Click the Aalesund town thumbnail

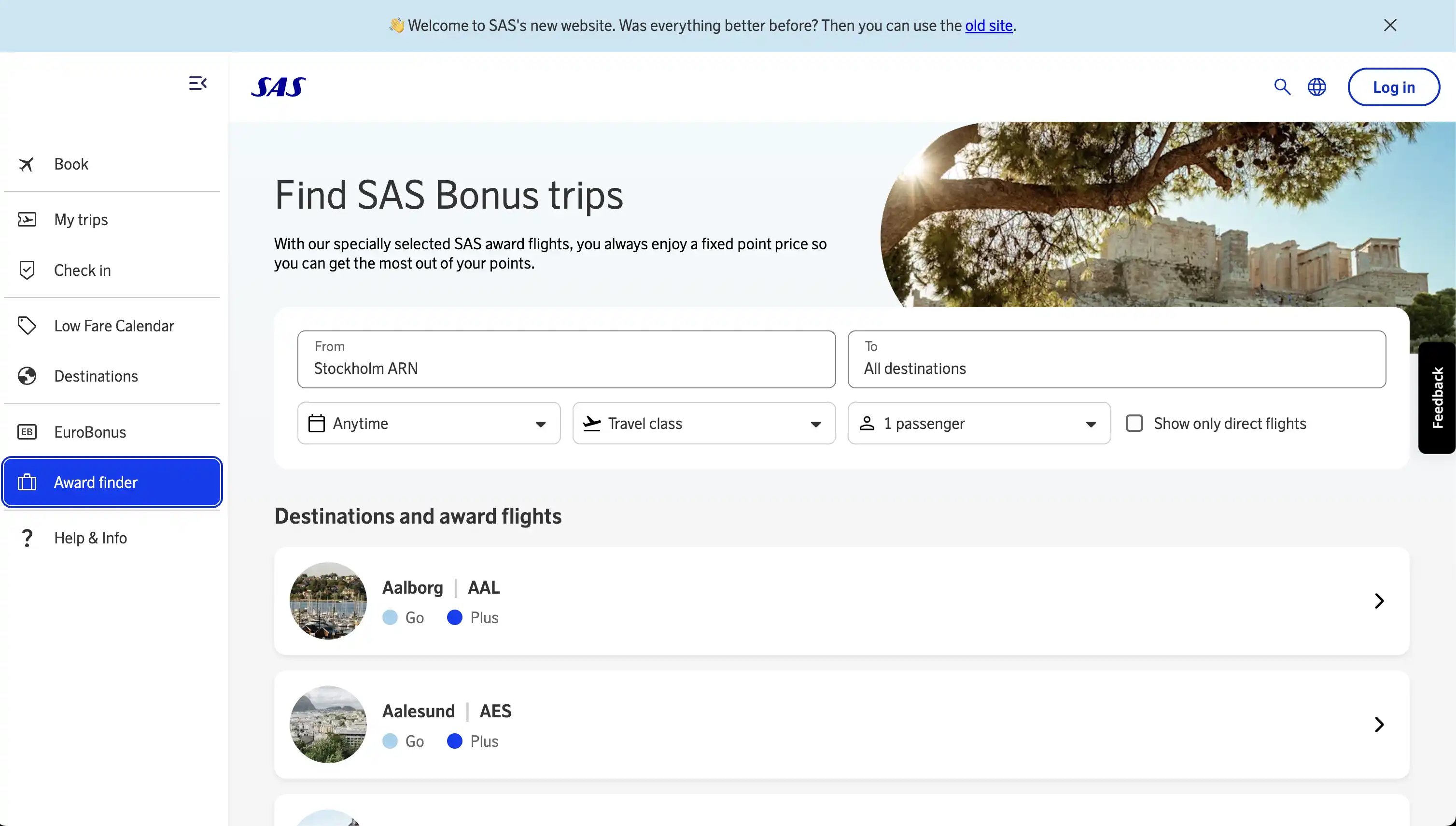tap(328, 725)
